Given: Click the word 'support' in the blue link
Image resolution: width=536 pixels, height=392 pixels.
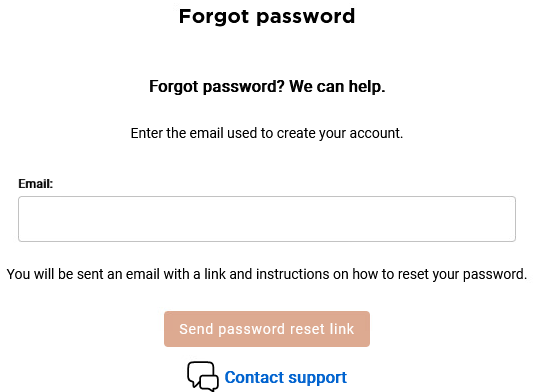Looking at the screenshot, I should 317,379.
